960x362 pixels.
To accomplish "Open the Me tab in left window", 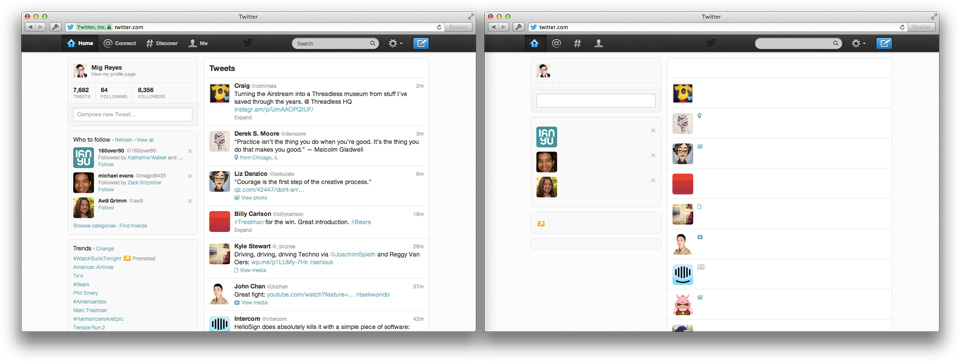I will pyautogui.click(x=198, y=43).
